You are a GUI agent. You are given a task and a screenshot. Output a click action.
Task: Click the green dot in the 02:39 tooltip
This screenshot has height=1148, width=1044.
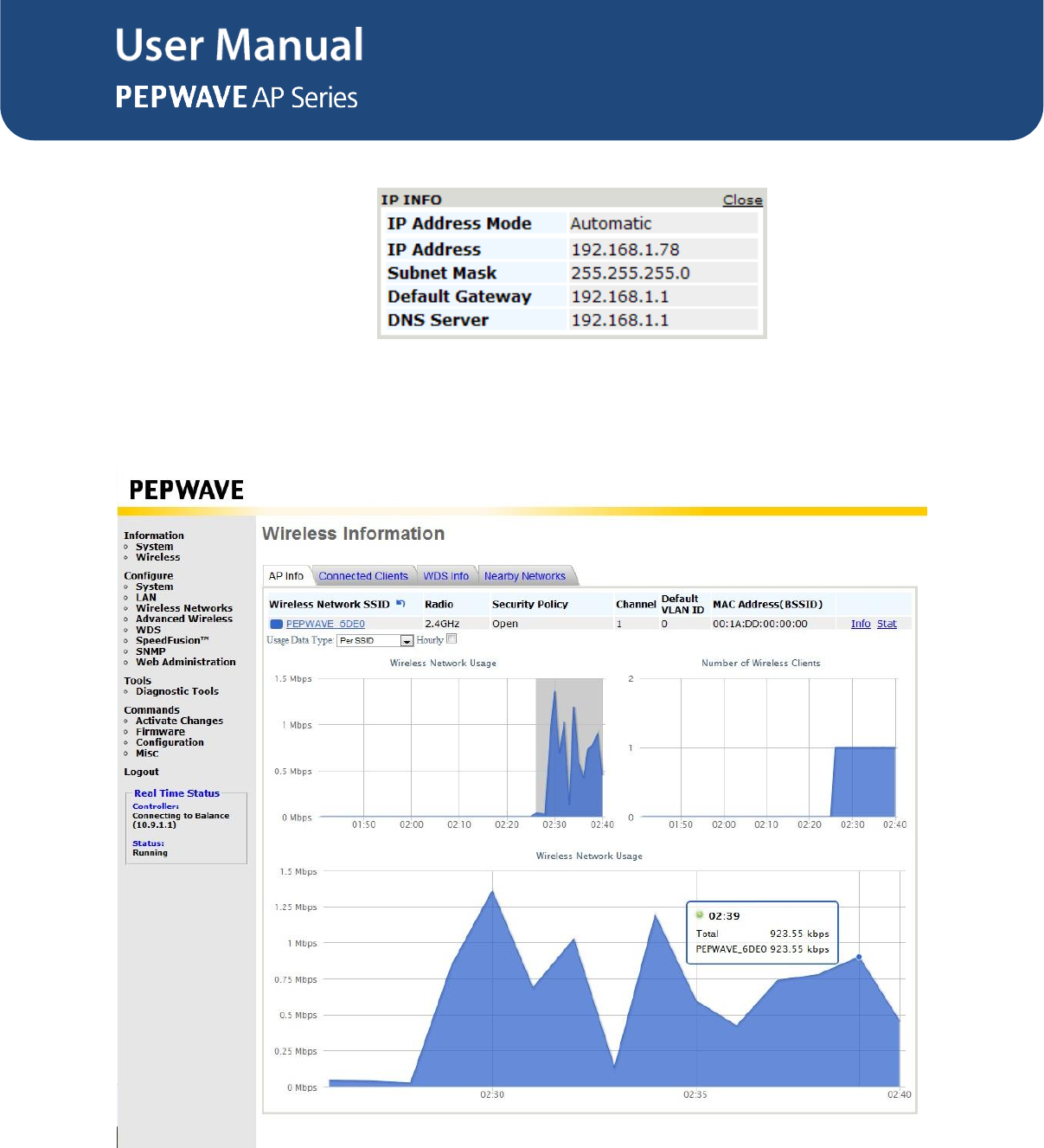point(700,914)
